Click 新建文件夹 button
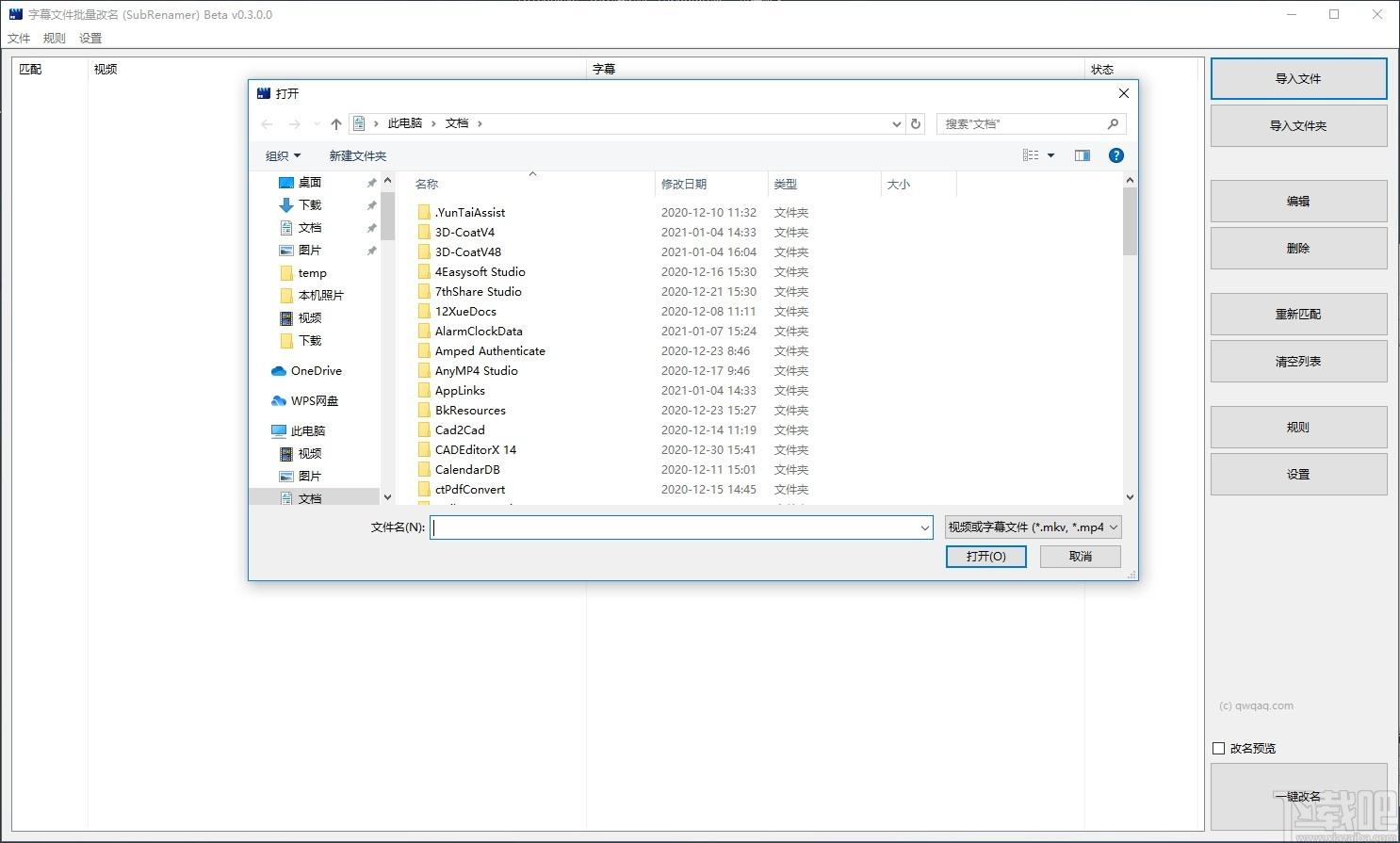The height and width of the screenshot is (843, 1400). (358, 155)
